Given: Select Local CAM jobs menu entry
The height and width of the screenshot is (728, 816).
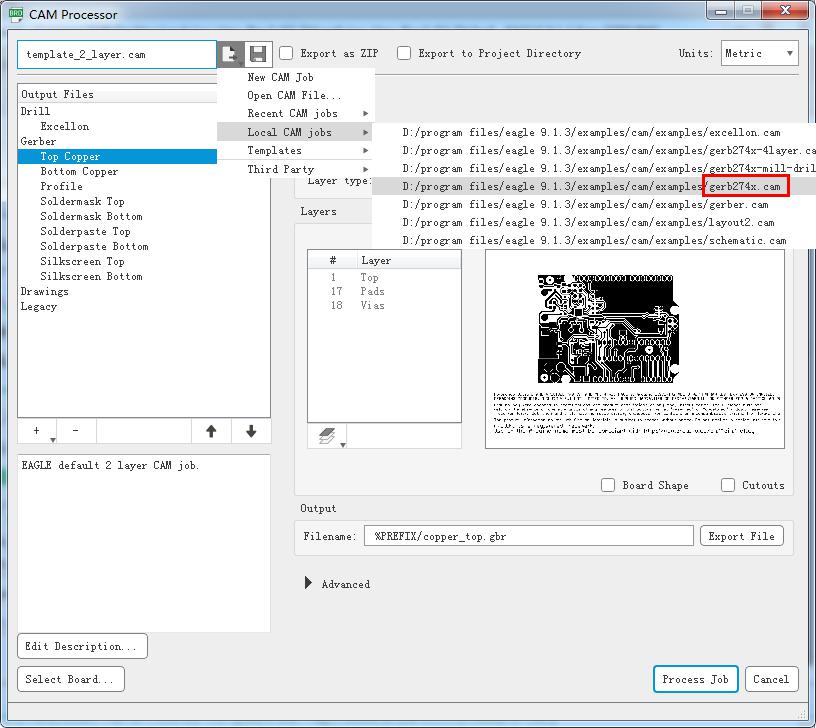Looking at the screenshot, I should pos(296,132).
